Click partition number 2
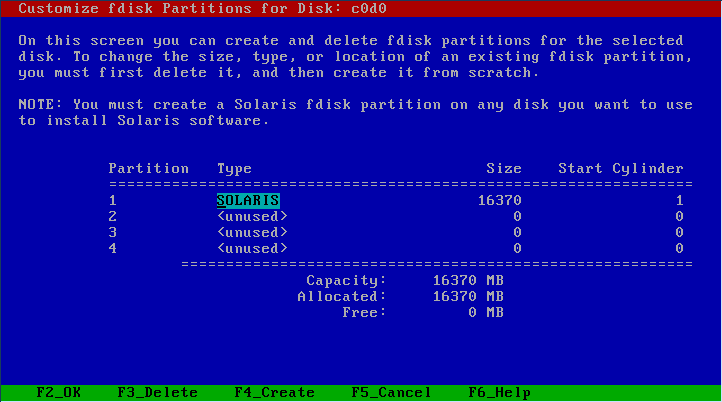The image size is (722, 402). point(113,216)
